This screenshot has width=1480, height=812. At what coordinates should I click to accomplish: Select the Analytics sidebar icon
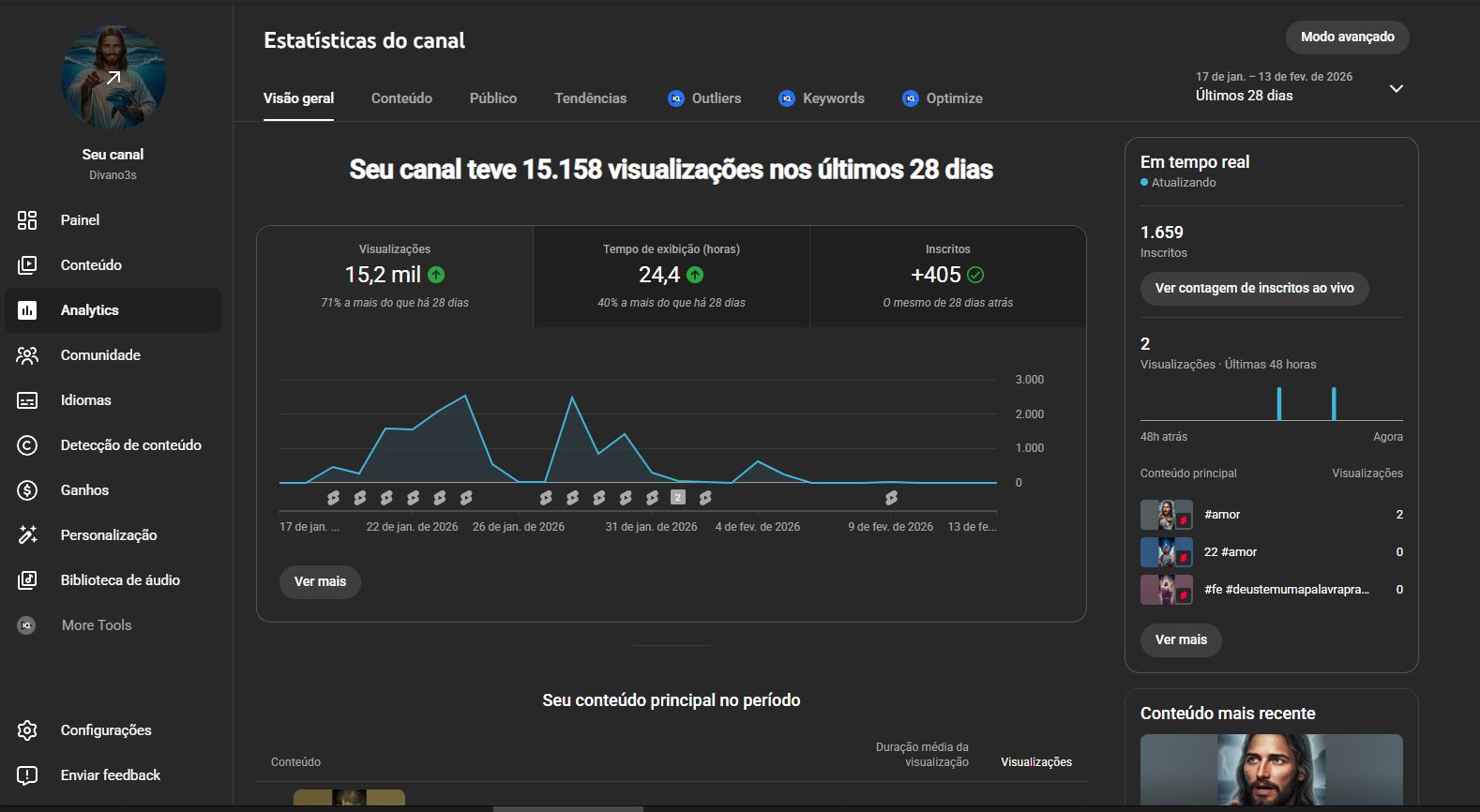pyautogui.click(x=27, y=310)
